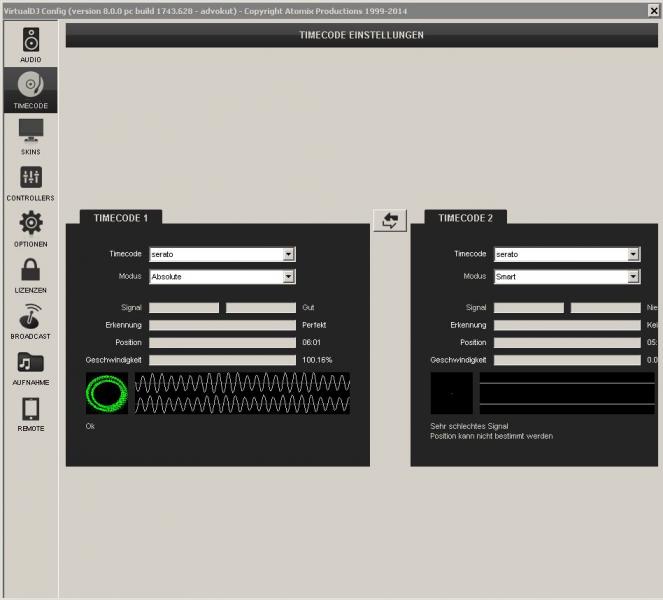
Task: Open the Remote device section
Action: tap(30, 413)
